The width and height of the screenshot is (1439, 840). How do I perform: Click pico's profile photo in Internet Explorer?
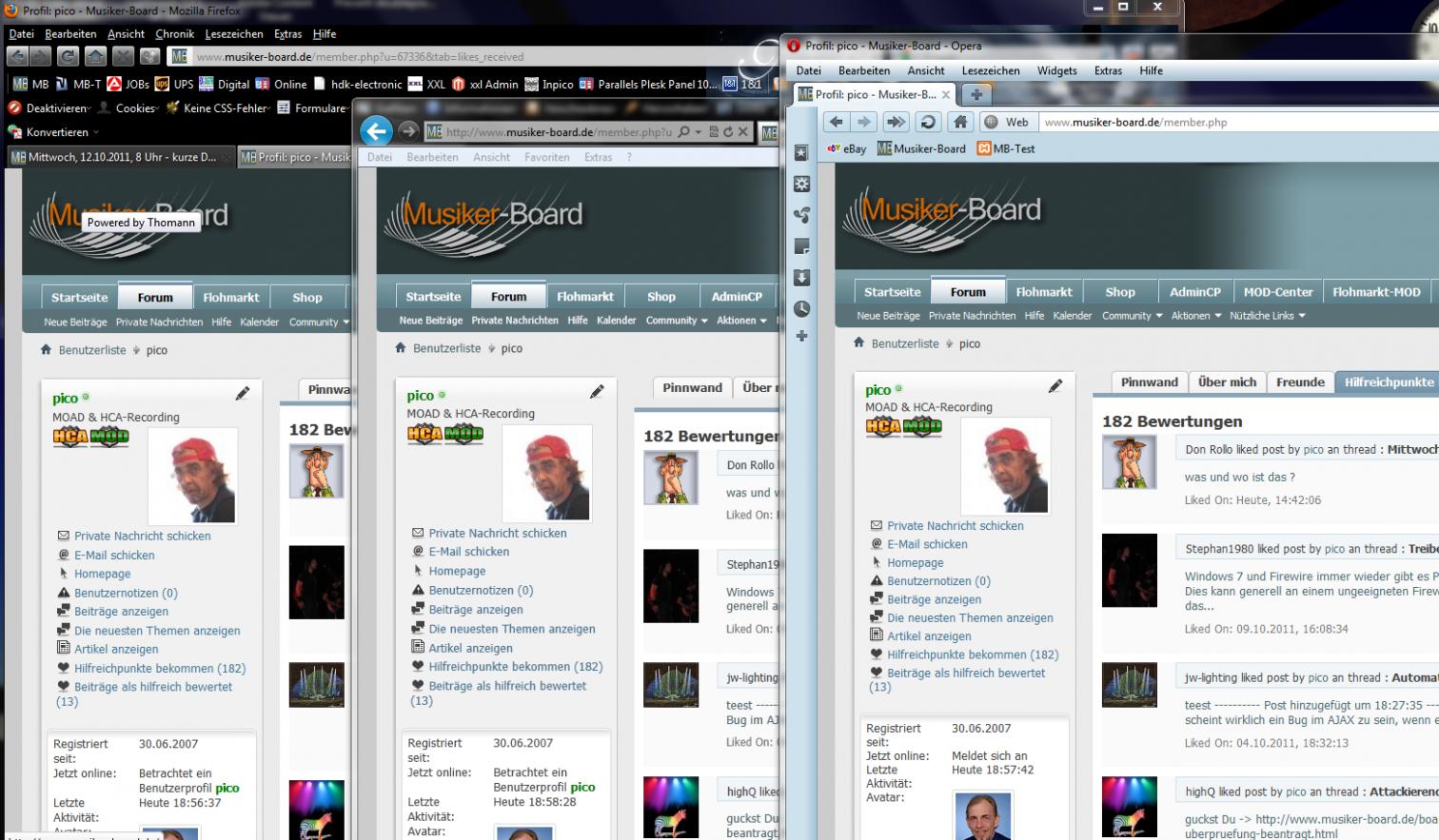tap(547, 473)
